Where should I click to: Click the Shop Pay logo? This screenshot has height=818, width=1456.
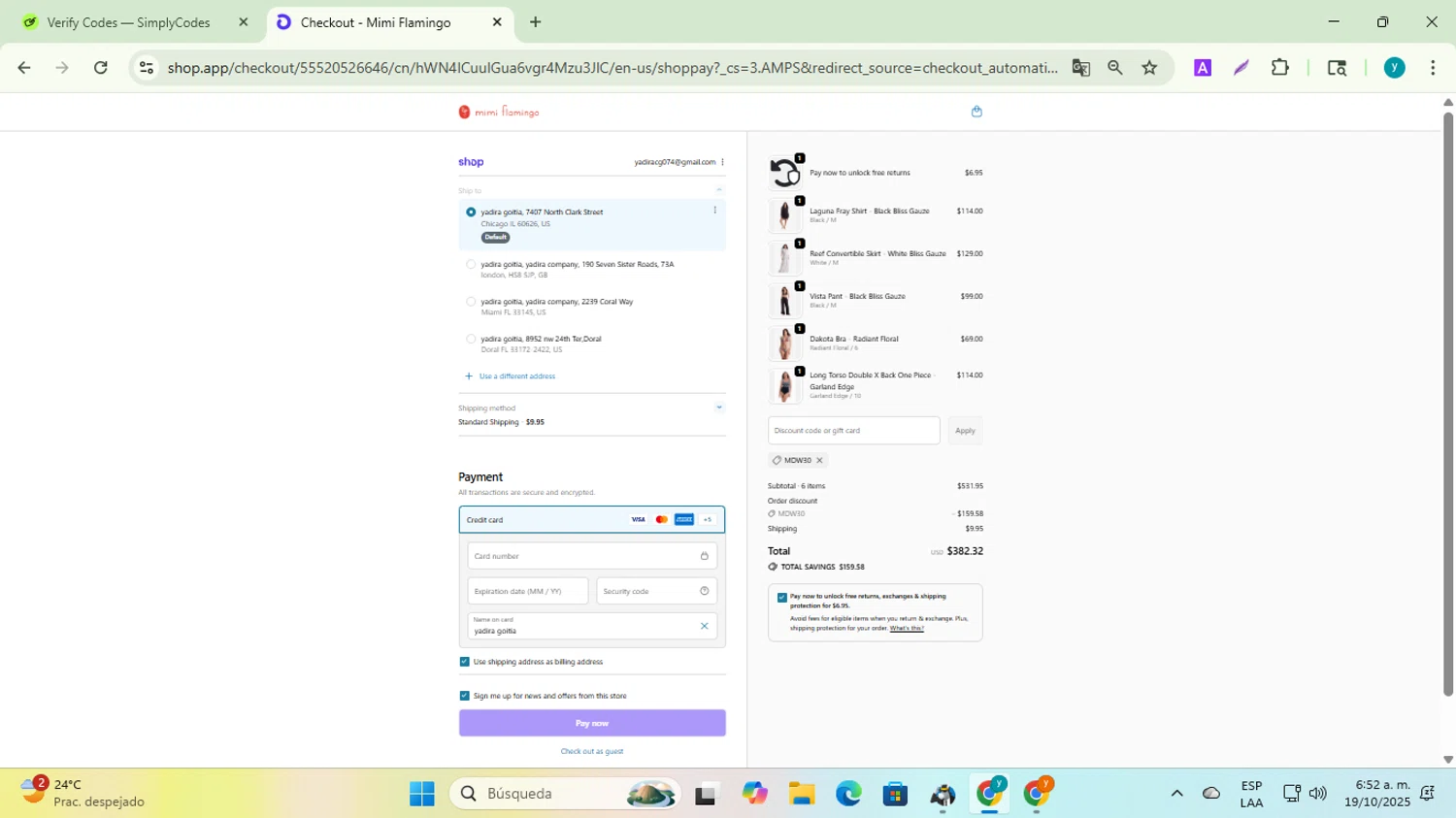[471, 162]
